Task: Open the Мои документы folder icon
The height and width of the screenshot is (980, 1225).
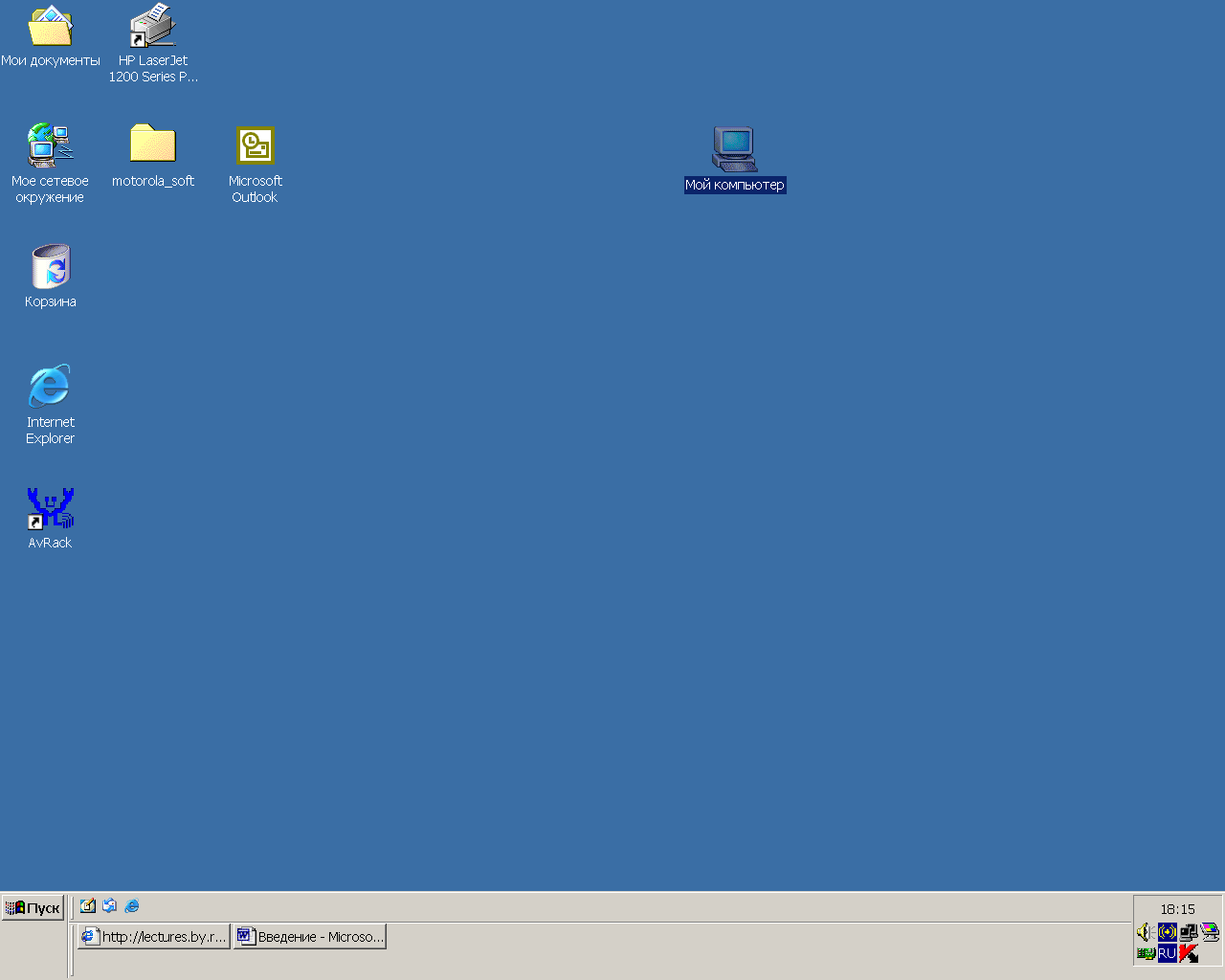Action: 51,27
